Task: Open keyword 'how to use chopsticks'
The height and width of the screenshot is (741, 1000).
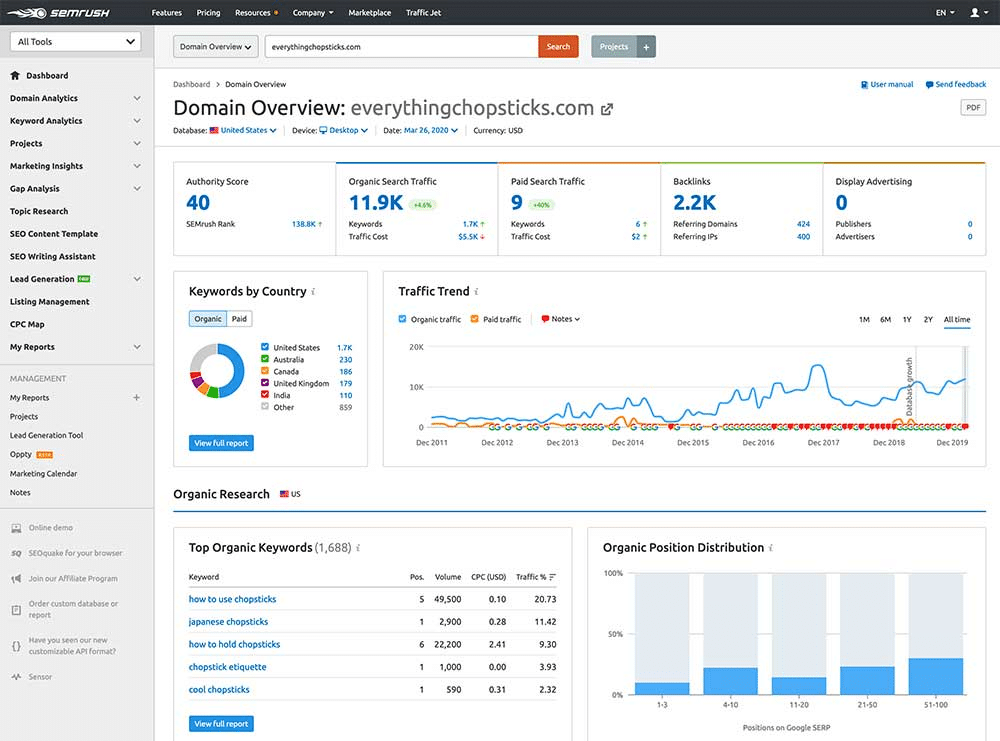Action: coord(232,599)
